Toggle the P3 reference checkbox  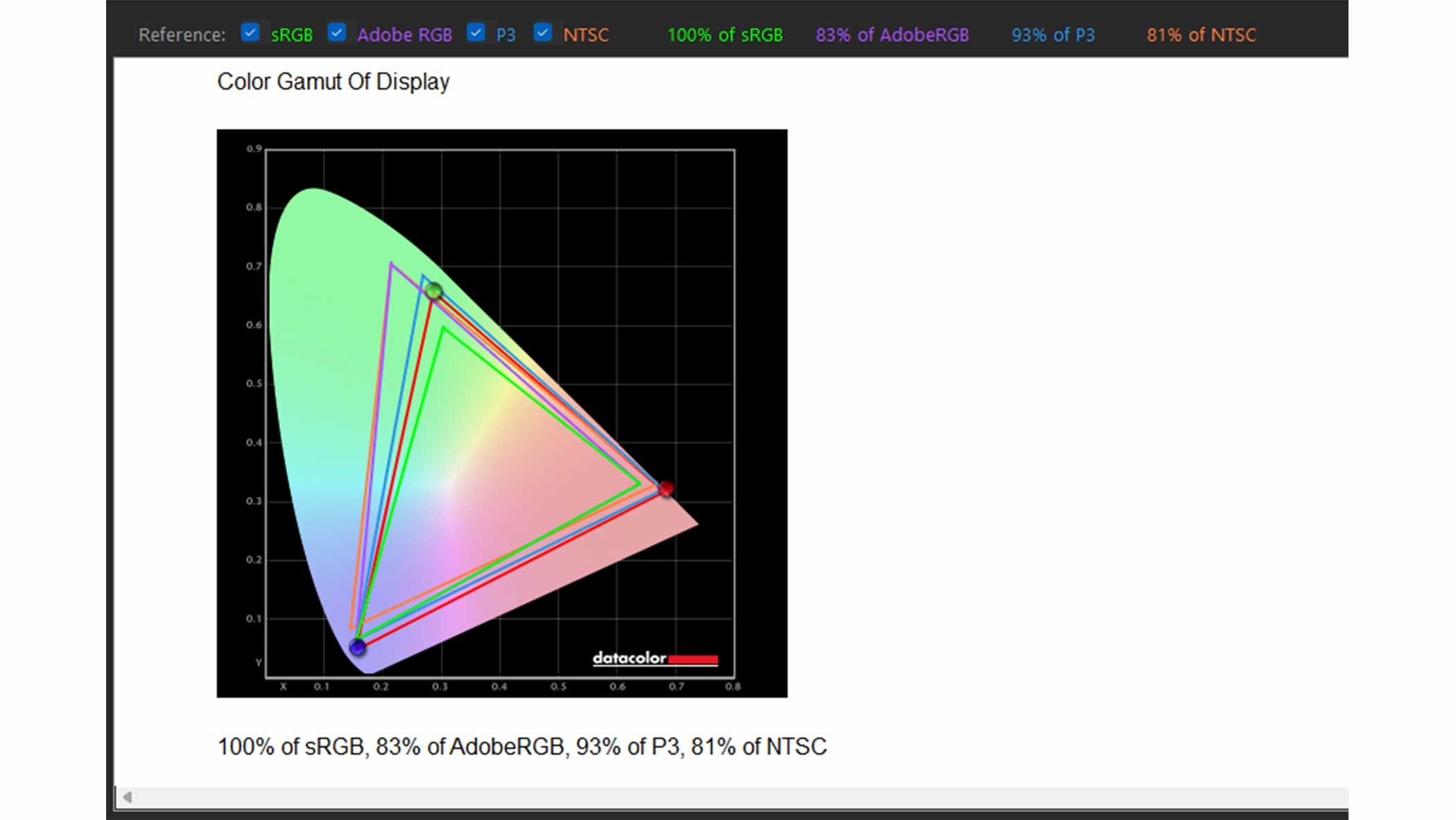pyautogui.click(x=476, y=35)
